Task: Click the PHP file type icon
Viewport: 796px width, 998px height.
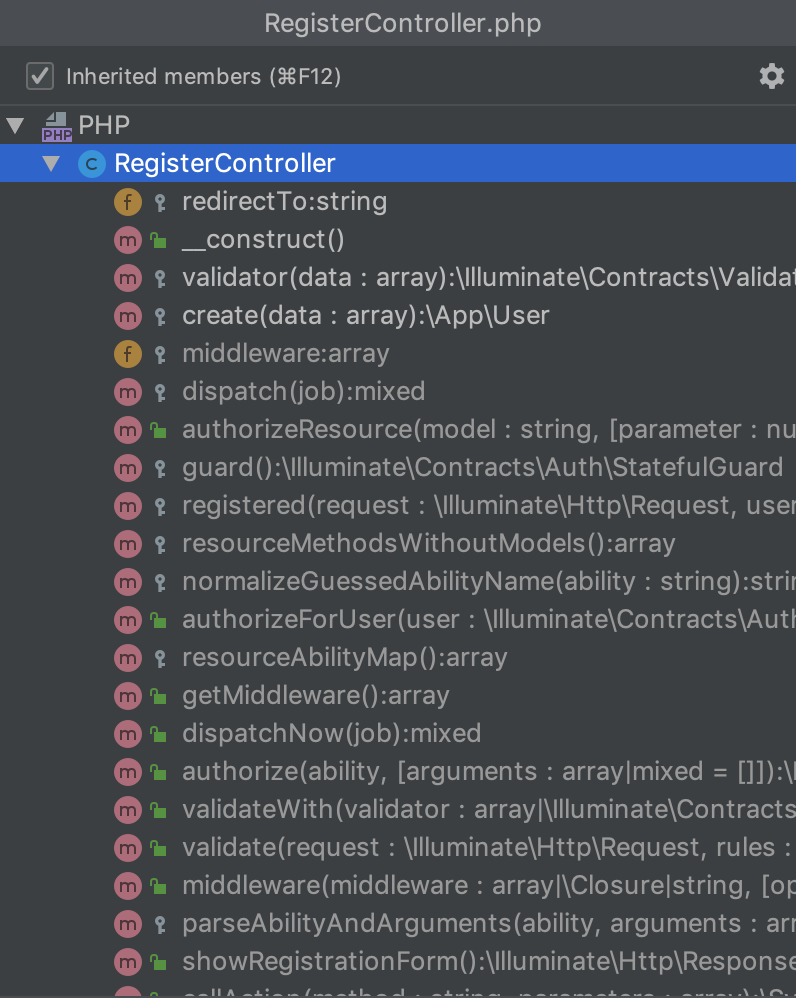Action: [x=57, y=126]
